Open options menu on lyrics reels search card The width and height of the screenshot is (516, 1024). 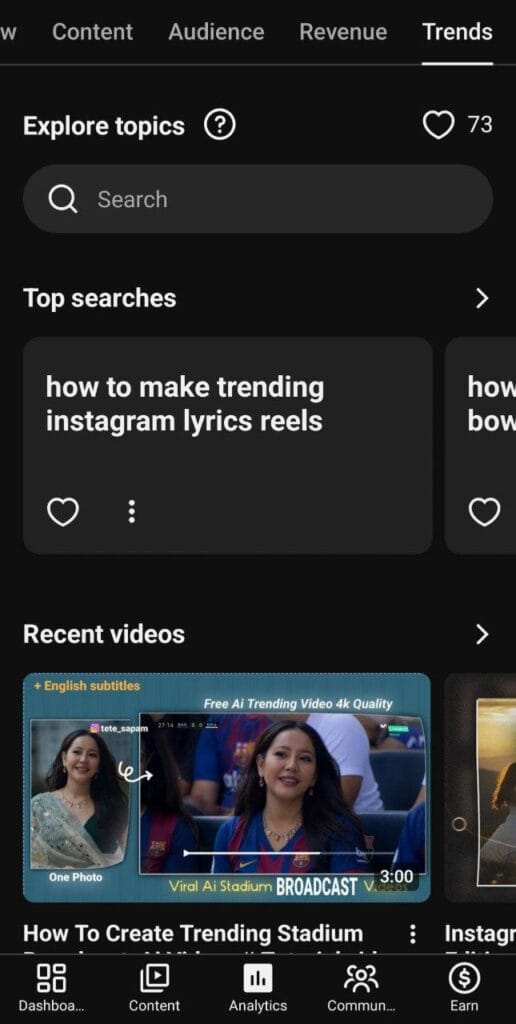tap(131, 511)
